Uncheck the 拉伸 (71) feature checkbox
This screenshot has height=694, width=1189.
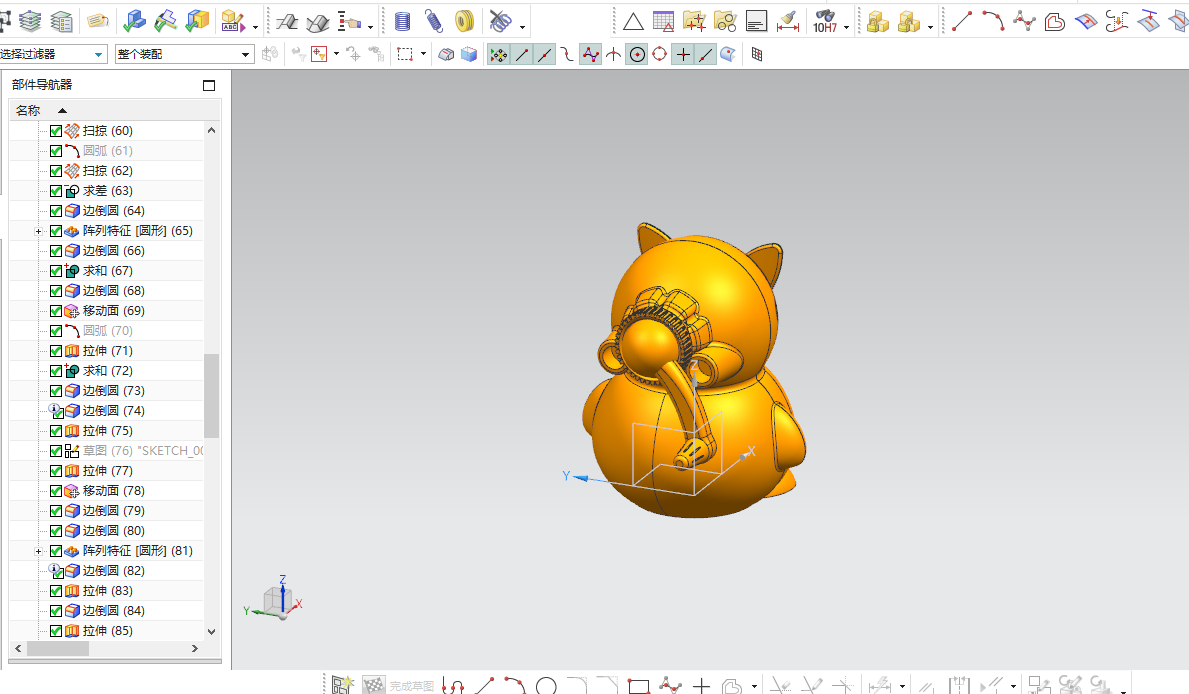coord(56,351)
